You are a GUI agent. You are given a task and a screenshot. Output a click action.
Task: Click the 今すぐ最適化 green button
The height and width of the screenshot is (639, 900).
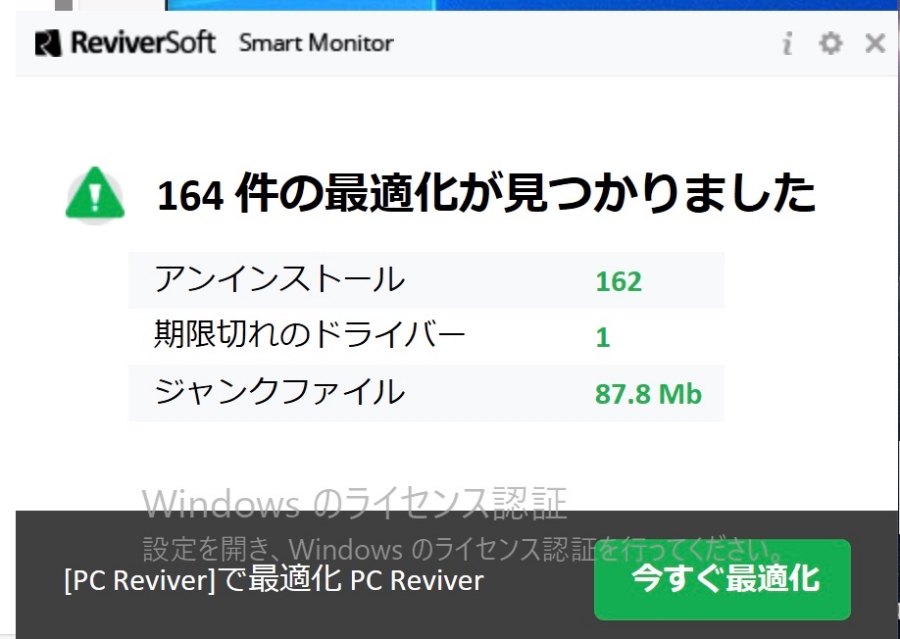coord(723,579)
